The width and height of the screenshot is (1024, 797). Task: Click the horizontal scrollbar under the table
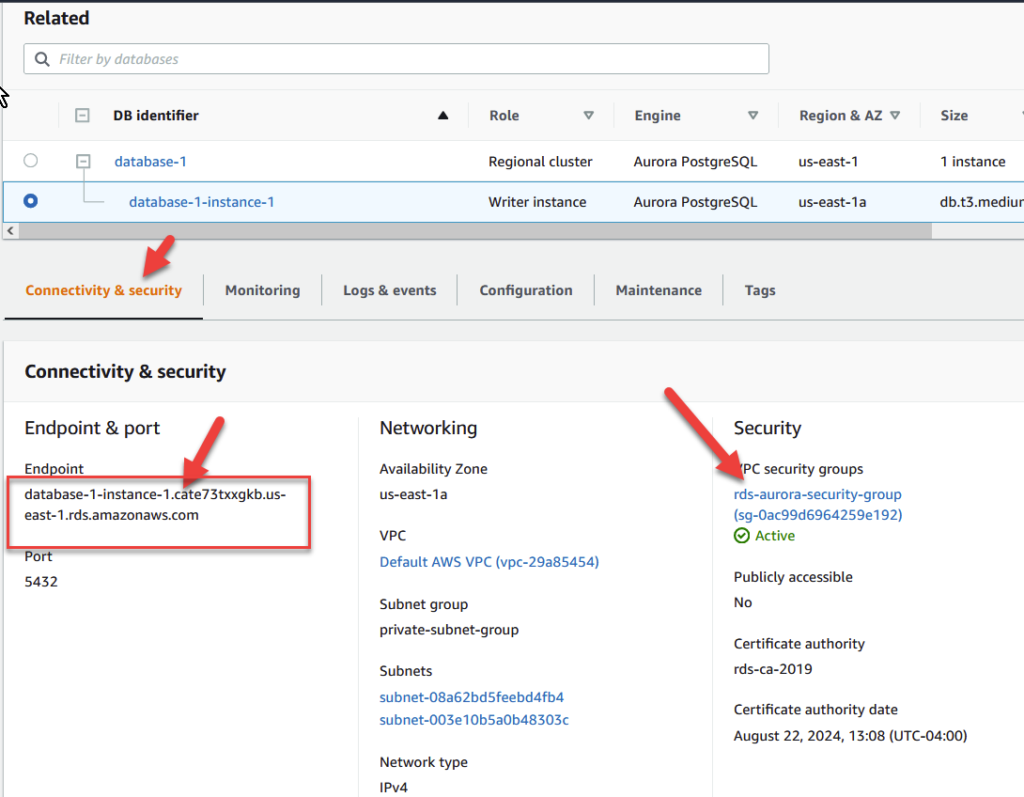coord(470,230)
